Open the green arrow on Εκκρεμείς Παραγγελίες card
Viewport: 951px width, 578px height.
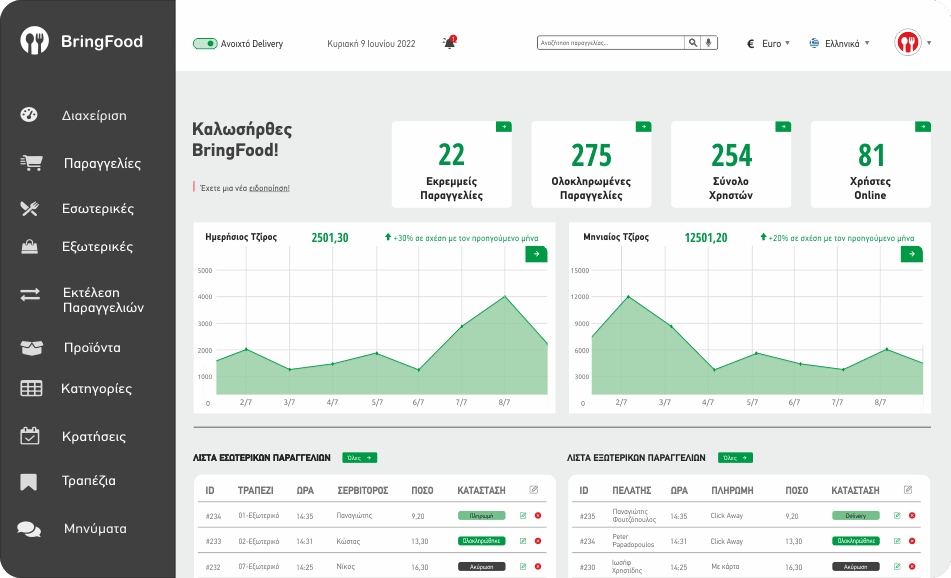503,127
